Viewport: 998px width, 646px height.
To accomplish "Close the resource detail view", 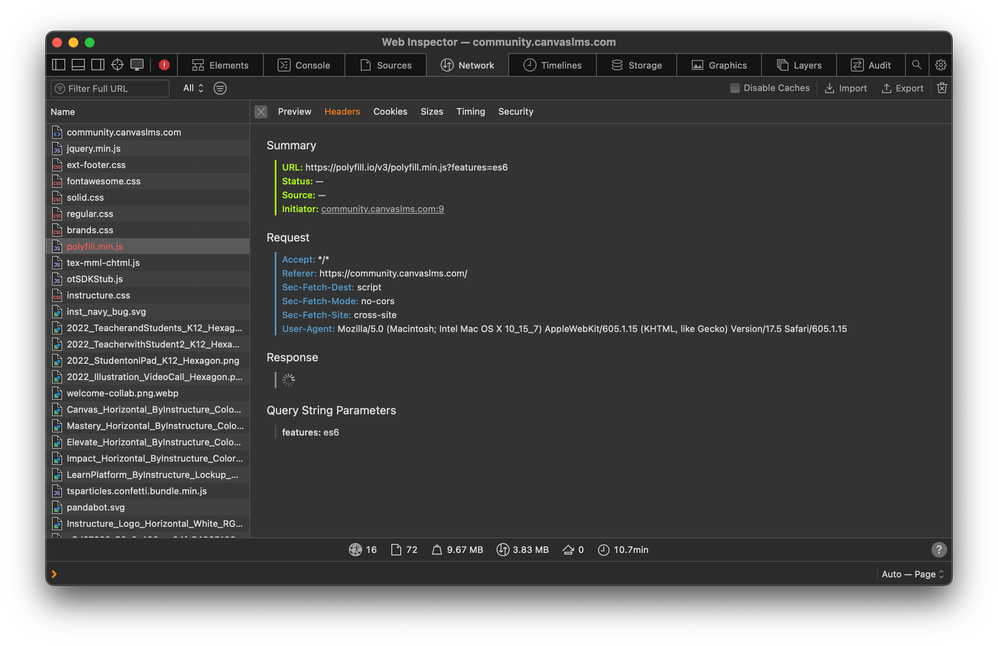I will point(261,112).
